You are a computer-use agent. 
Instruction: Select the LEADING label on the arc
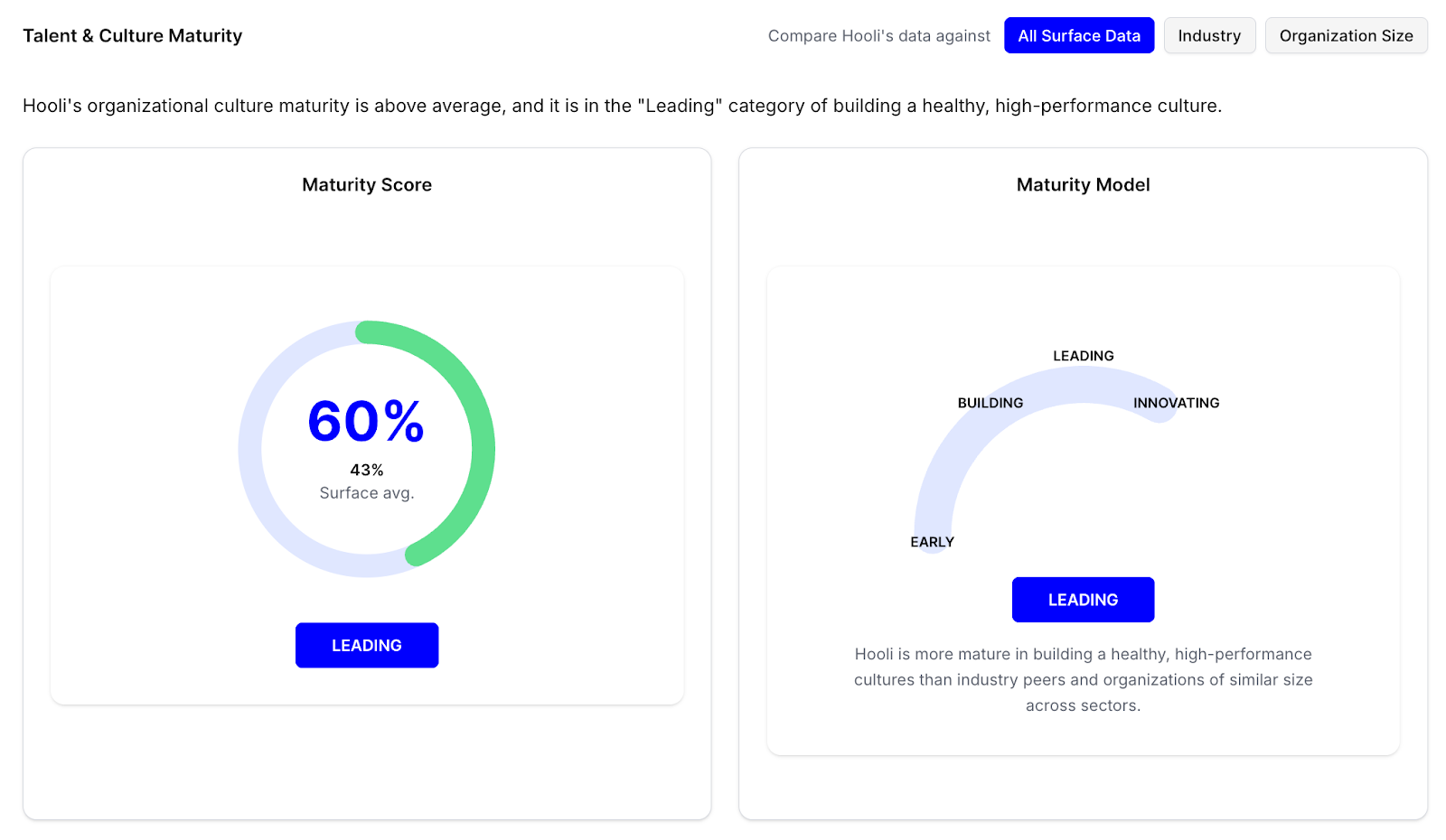click(1083, 356)
